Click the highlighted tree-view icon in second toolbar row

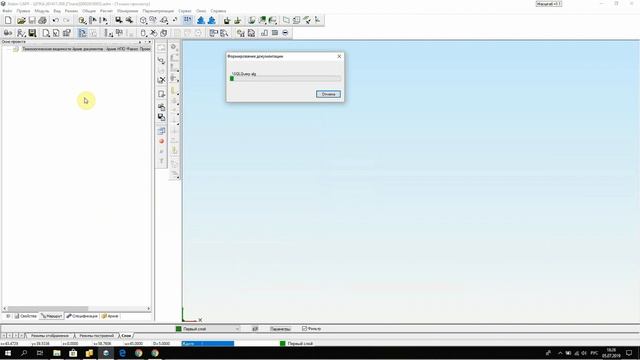[82, 33]
